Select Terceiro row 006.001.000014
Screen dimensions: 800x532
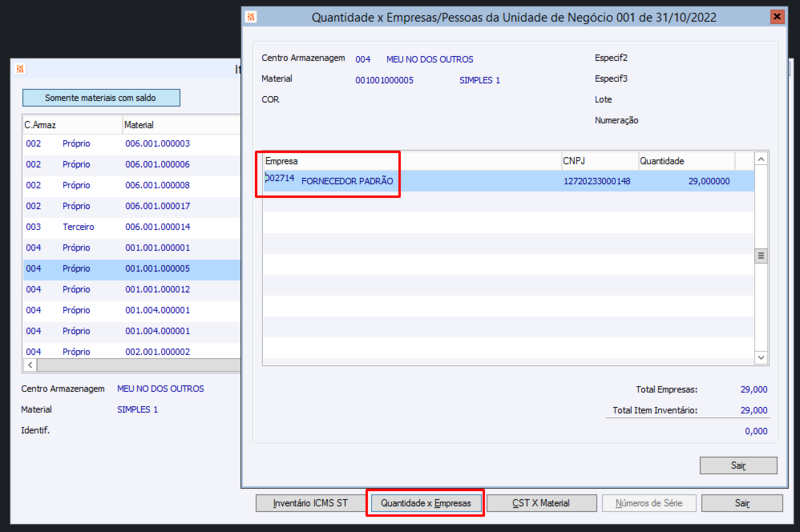click(132, 227)
